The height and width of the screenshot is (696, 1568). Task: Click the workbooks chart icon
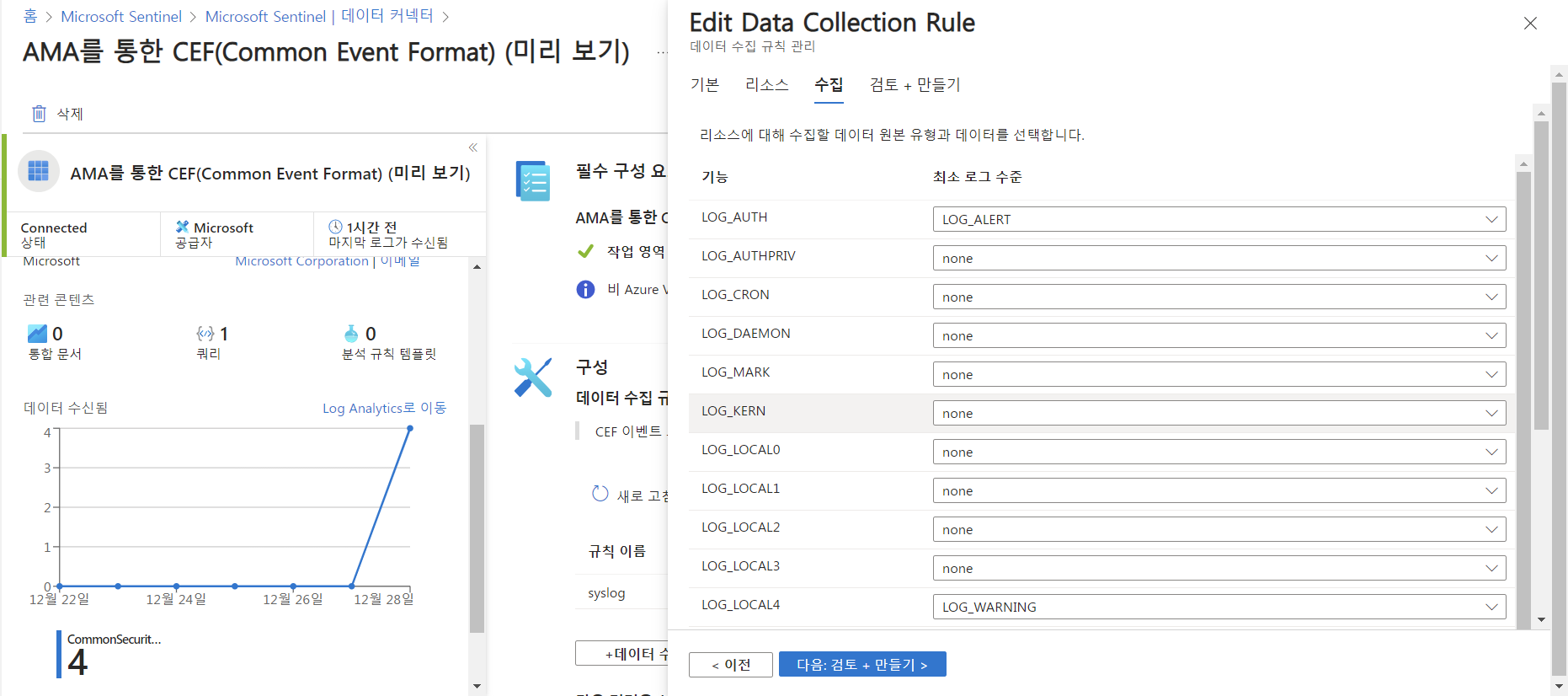coord(37,334)
